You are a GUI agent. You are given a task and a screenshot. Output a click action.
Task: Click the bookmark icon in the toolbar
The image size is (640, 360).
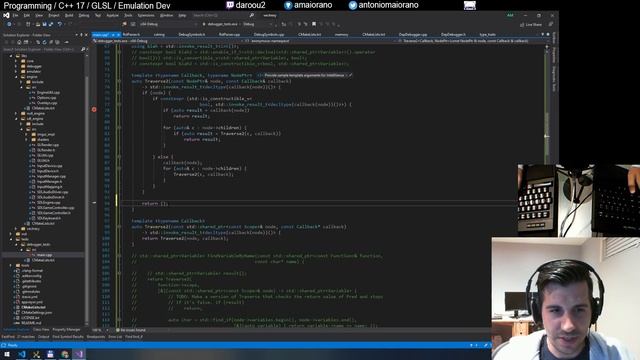click(x=314, y=24)
